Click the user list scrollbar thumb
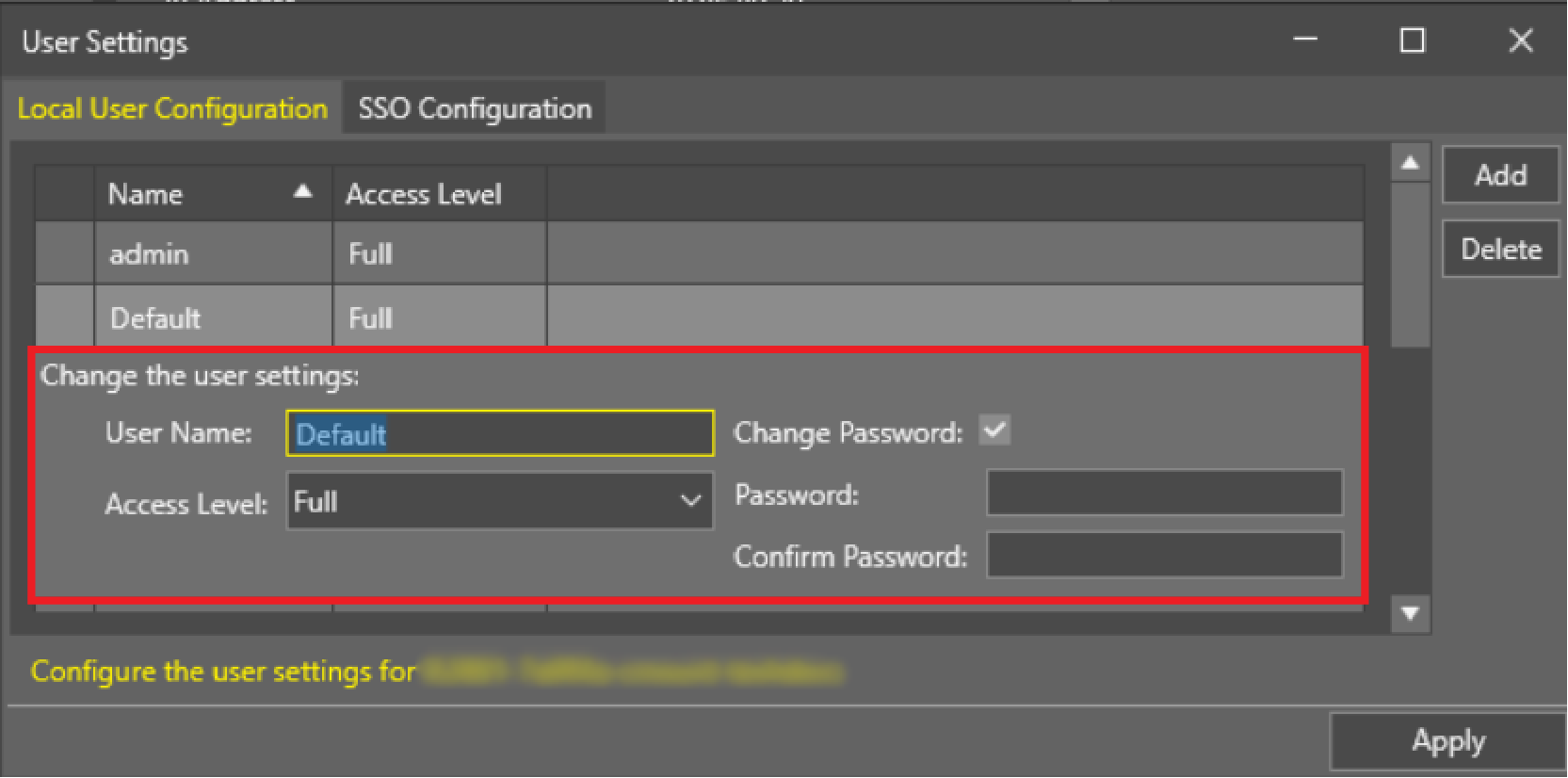Viewport: 1568px width, 778px height. [1410, 264]
